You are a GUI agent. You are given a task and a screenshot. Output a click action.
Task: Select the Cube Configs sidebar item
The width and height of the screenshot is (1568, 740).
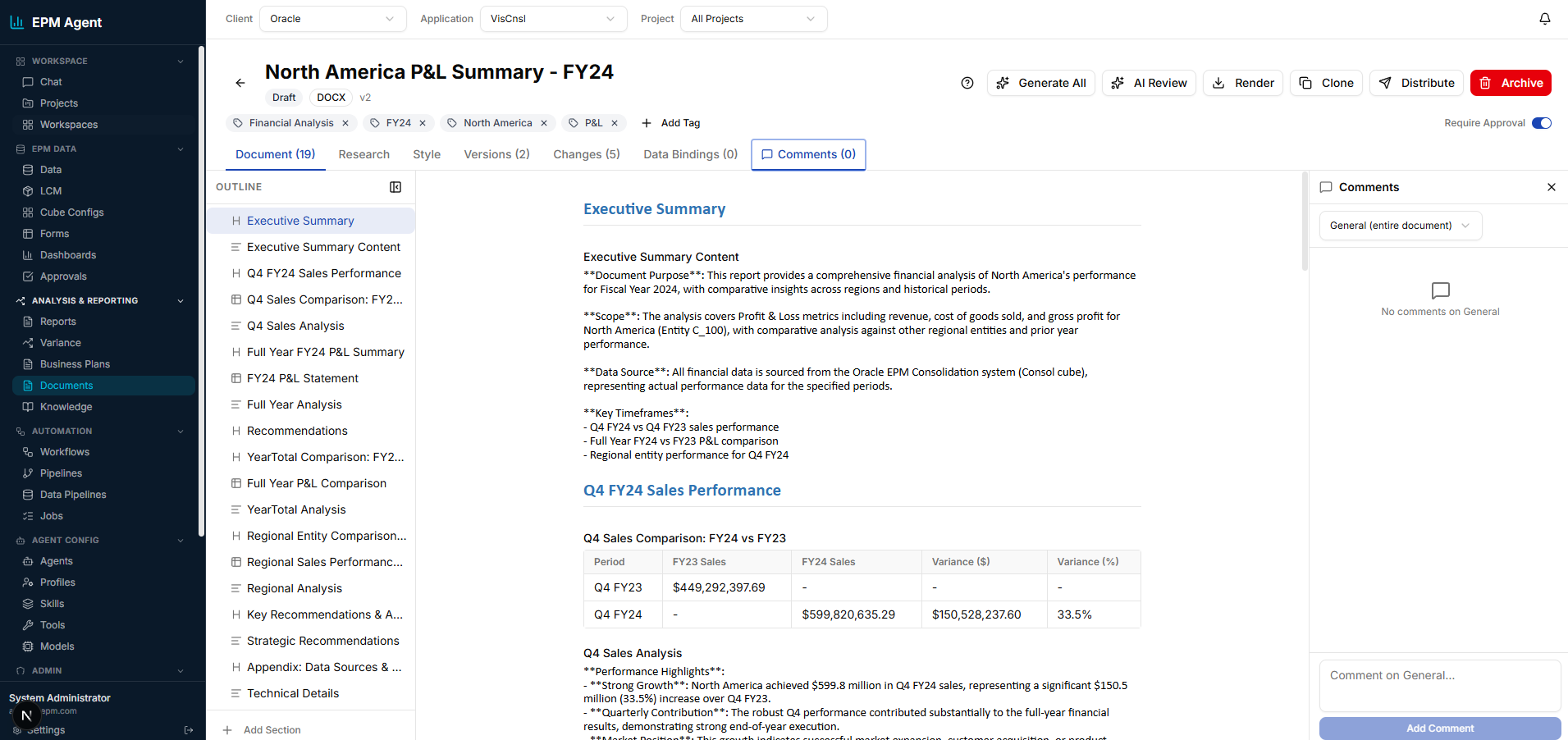pos(71,212)
